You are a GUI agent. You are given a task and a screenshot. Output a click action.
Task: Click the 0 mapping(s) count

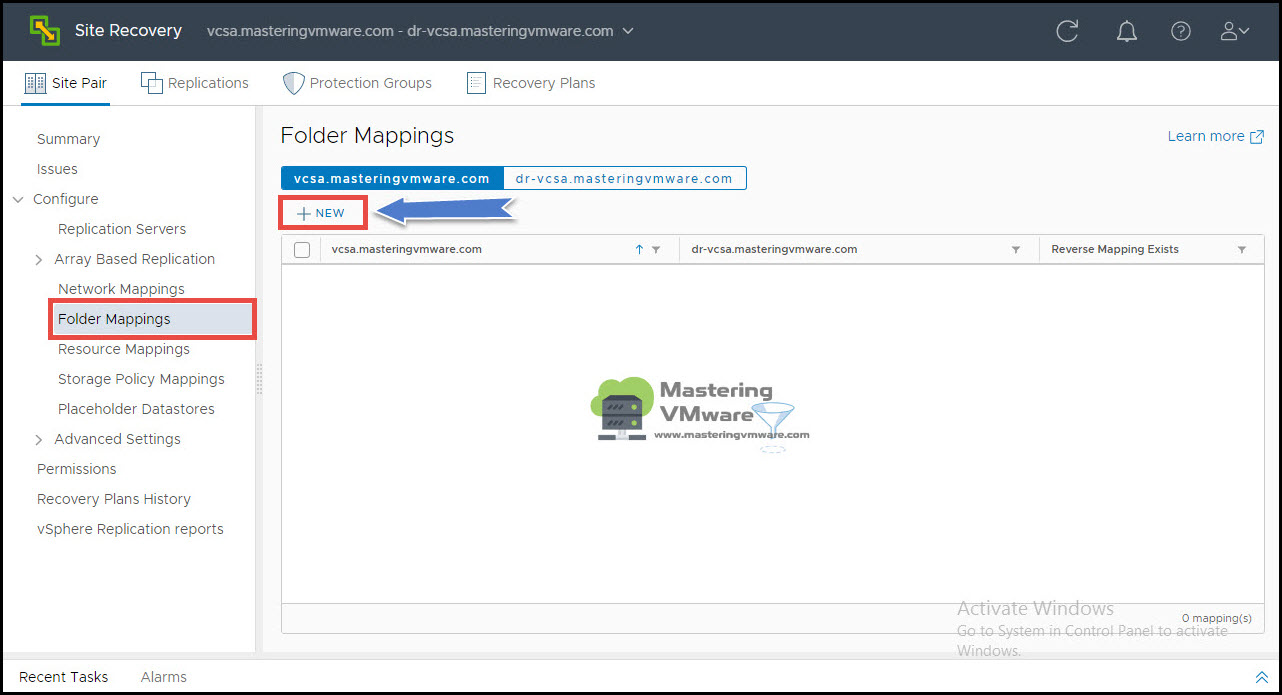tap(1217, 619)
